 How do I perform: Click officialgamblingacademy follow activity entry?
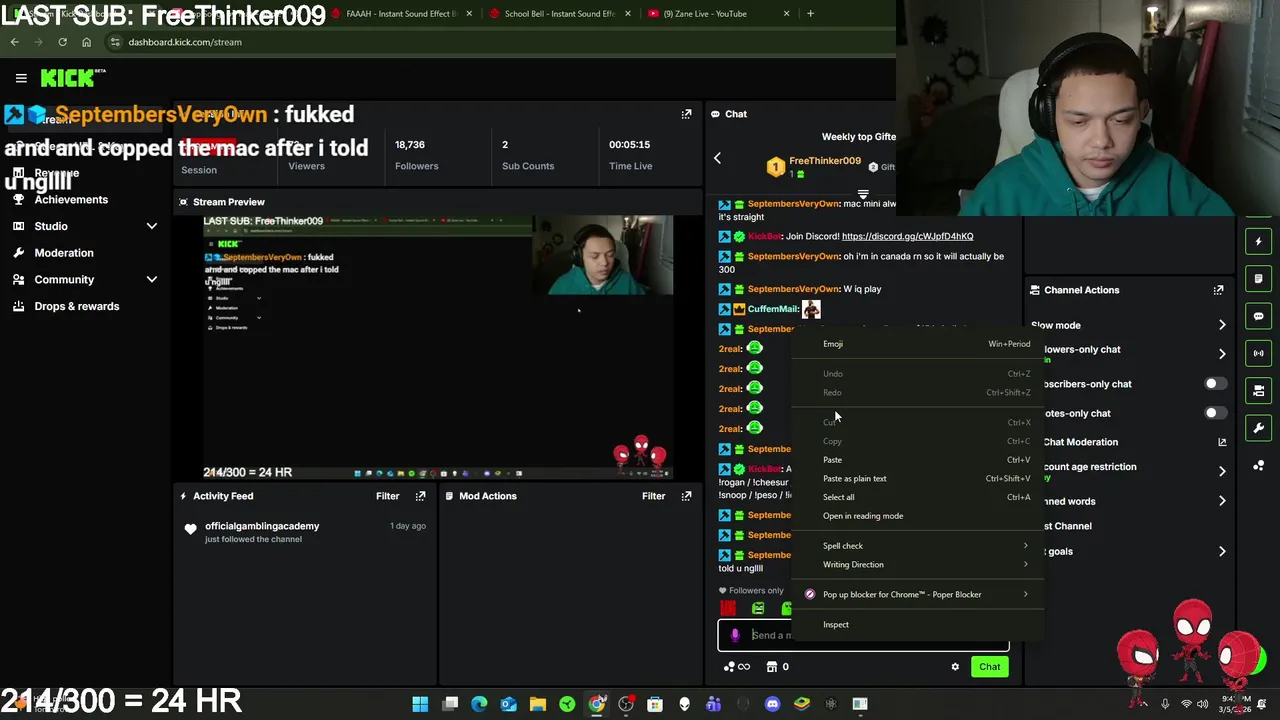(306, 532)
